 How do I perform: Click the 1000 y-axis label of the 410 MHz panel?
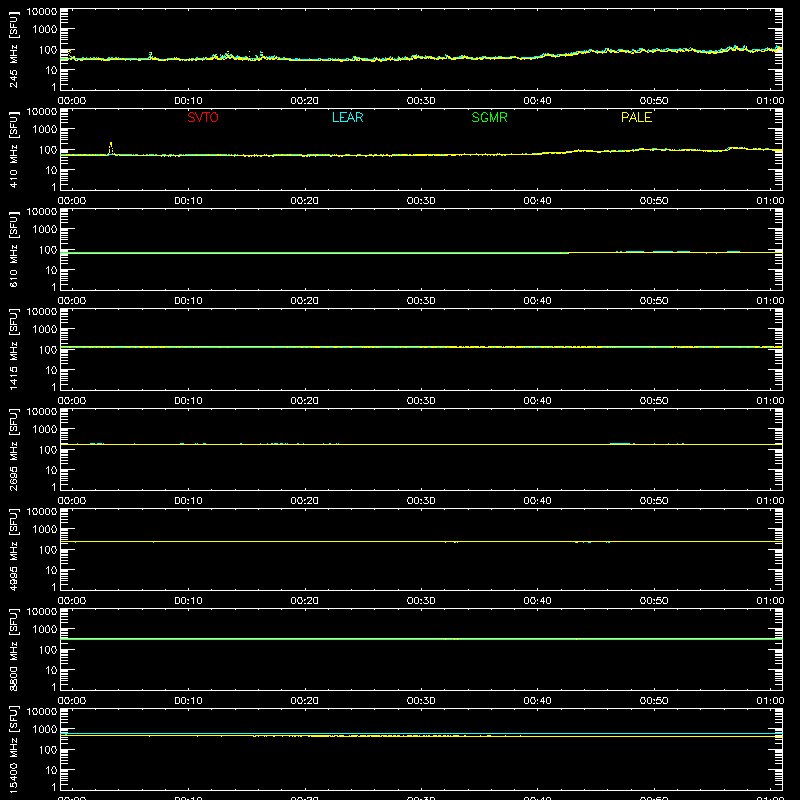point(45,130)
